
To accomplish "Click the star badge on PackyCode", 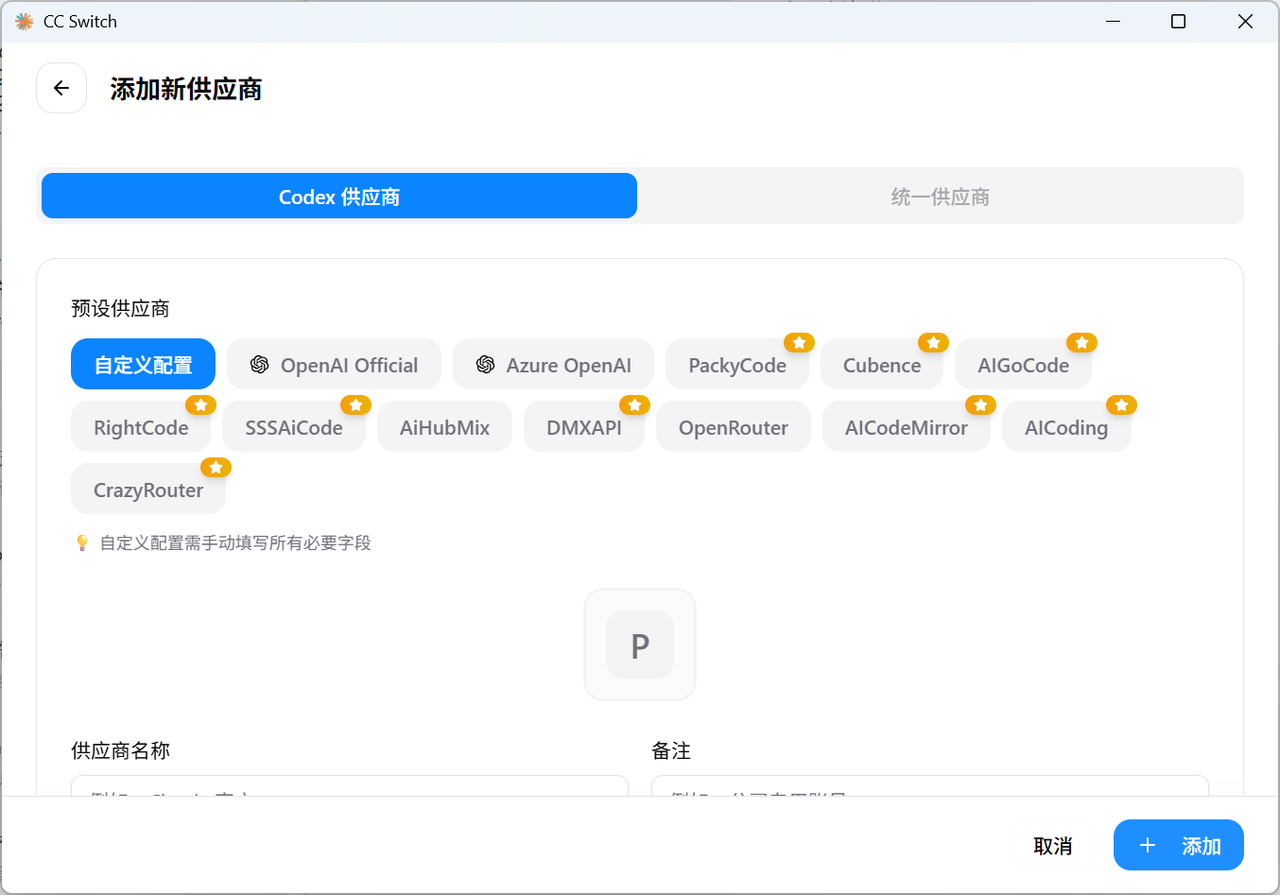I will click(798, 343).
